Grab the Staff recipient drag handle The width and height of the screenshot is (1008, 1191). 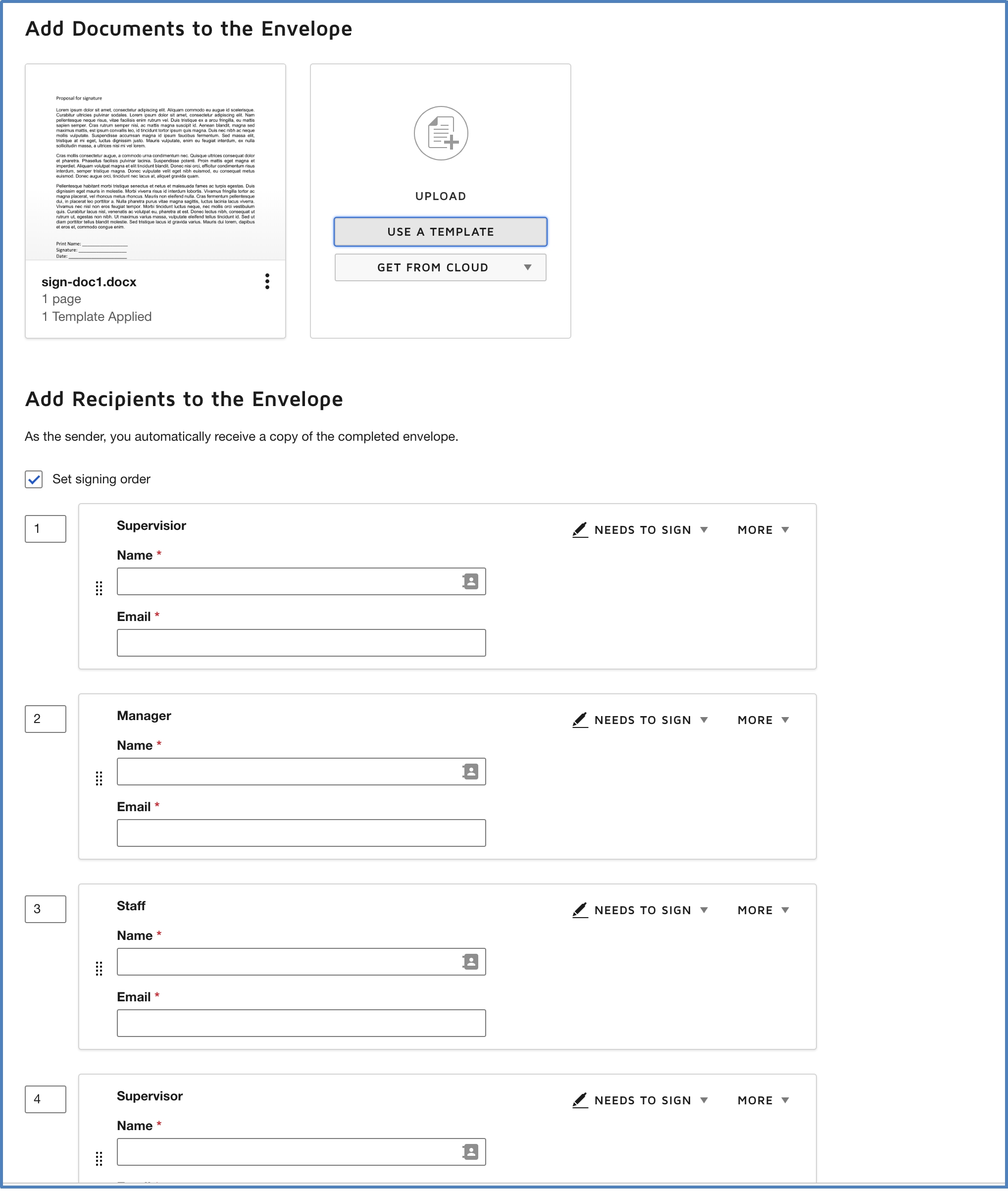click(x=99, y=969)
